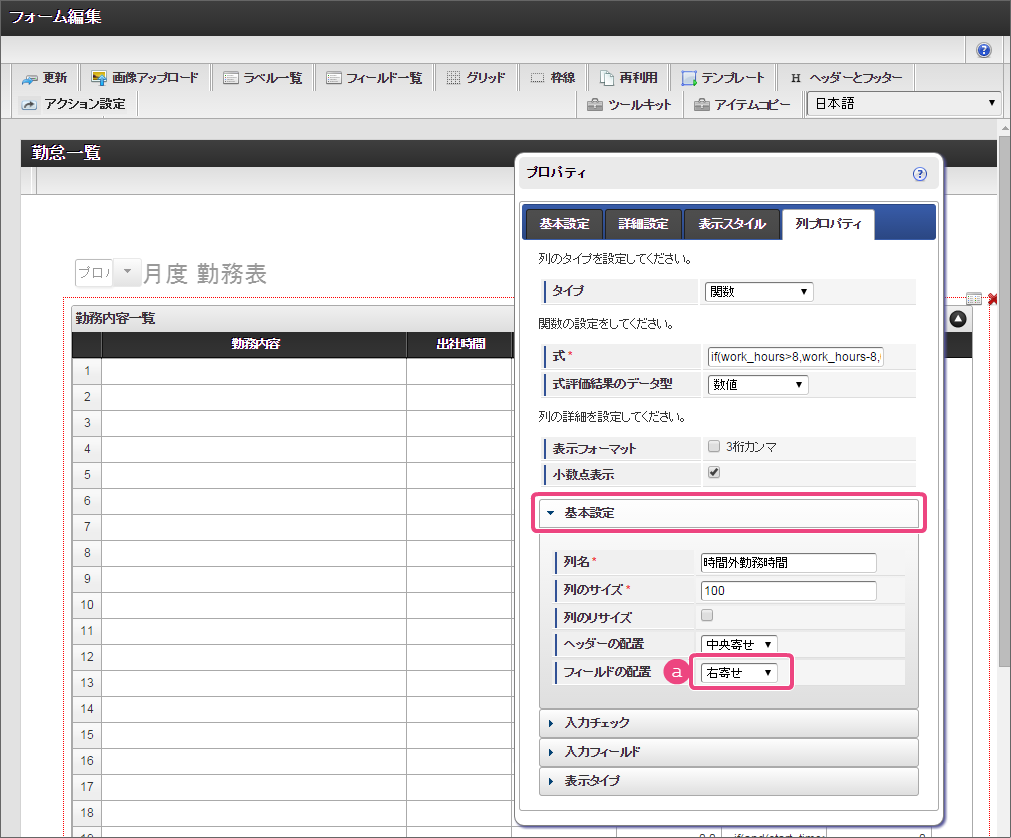Viewport: 1011px width, 838px height.
Task: Click the help icon in プロパティ panel
Action: pyautogui.click(x=920, y=174)
